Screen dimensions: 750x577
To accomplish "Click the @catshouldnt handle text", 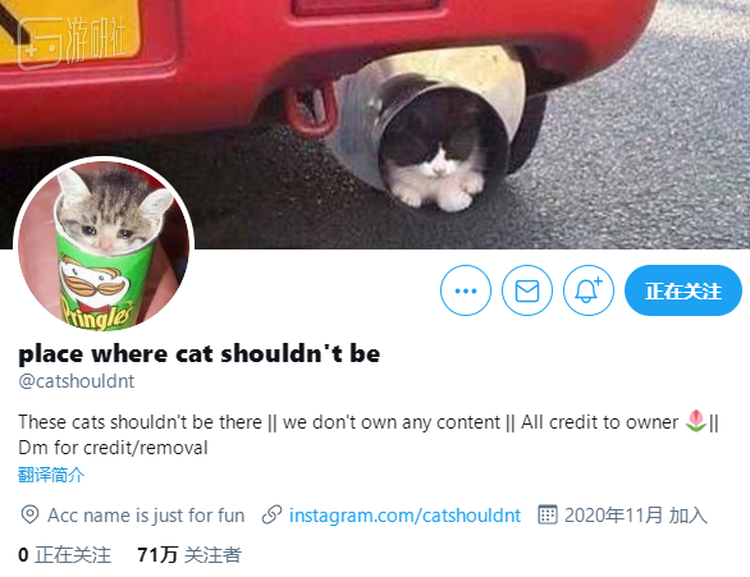I will (x=77, y=381).
